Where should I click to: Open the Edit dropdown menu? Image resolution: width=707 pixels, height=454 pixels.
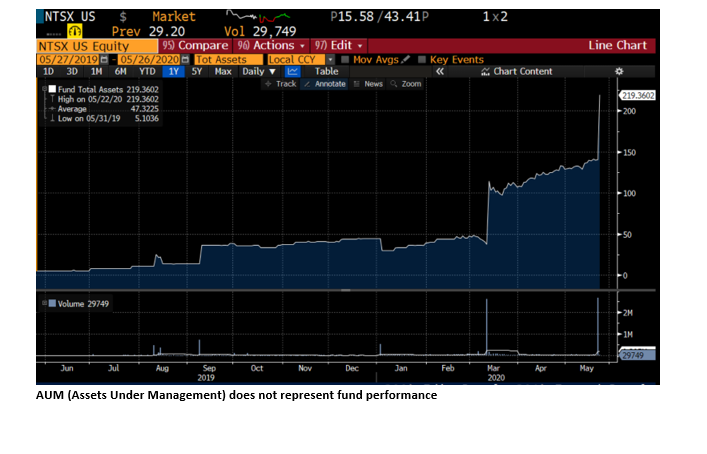point(338,46)
